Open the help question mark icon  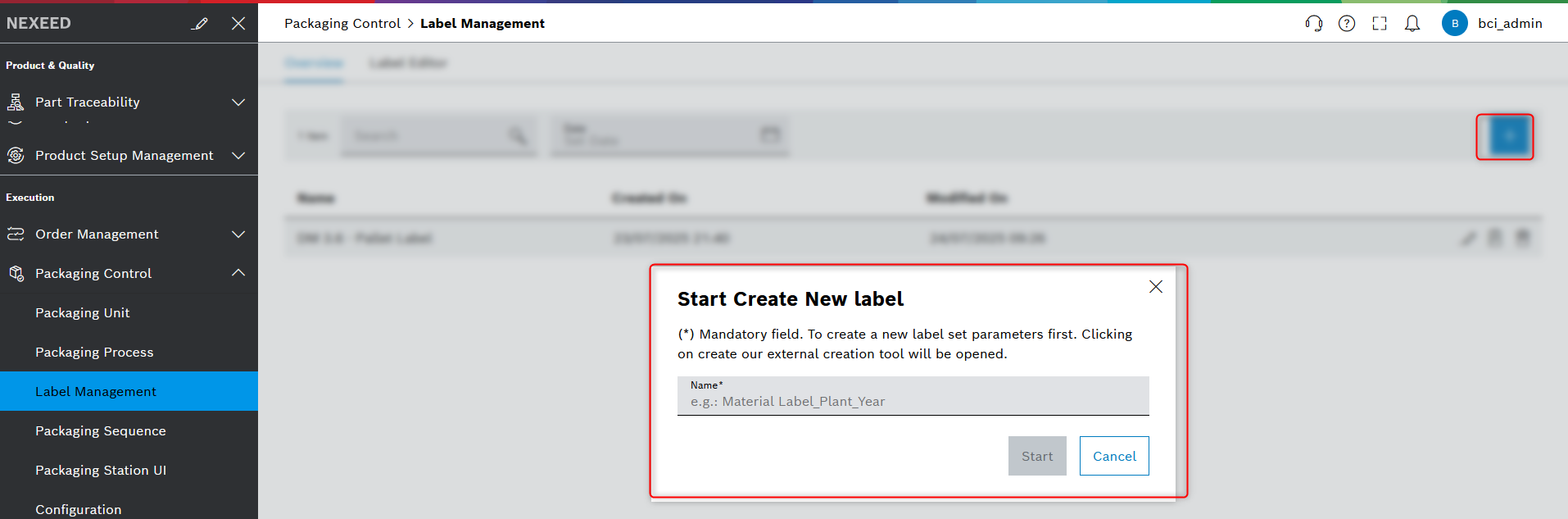click(x=1346, y=23)
